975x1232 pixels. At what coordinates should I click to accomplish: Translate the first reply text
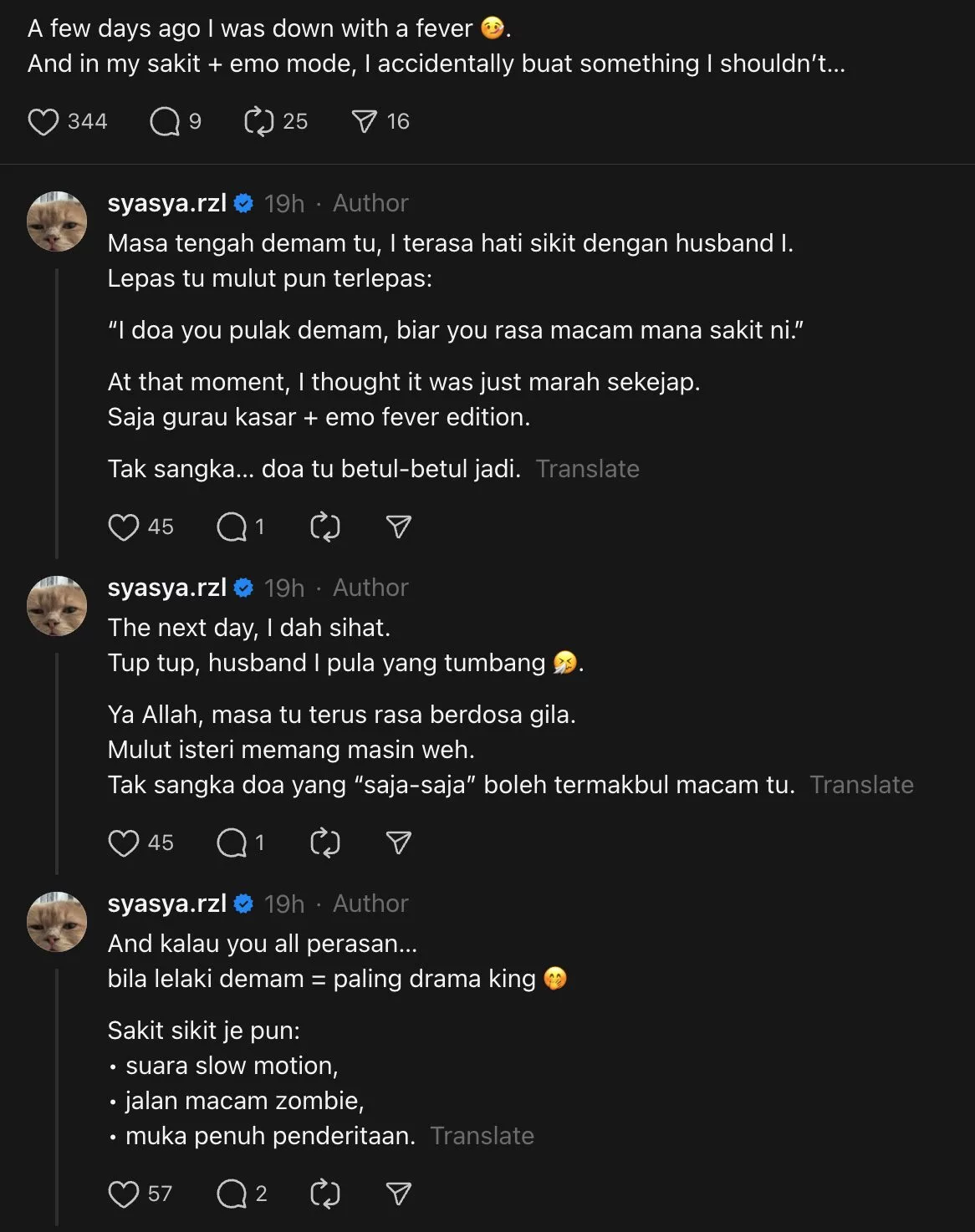tap(588, 469)
